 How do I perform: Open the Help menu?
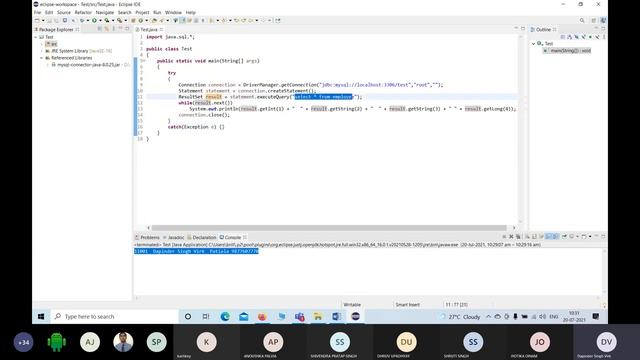pos(190,13)
